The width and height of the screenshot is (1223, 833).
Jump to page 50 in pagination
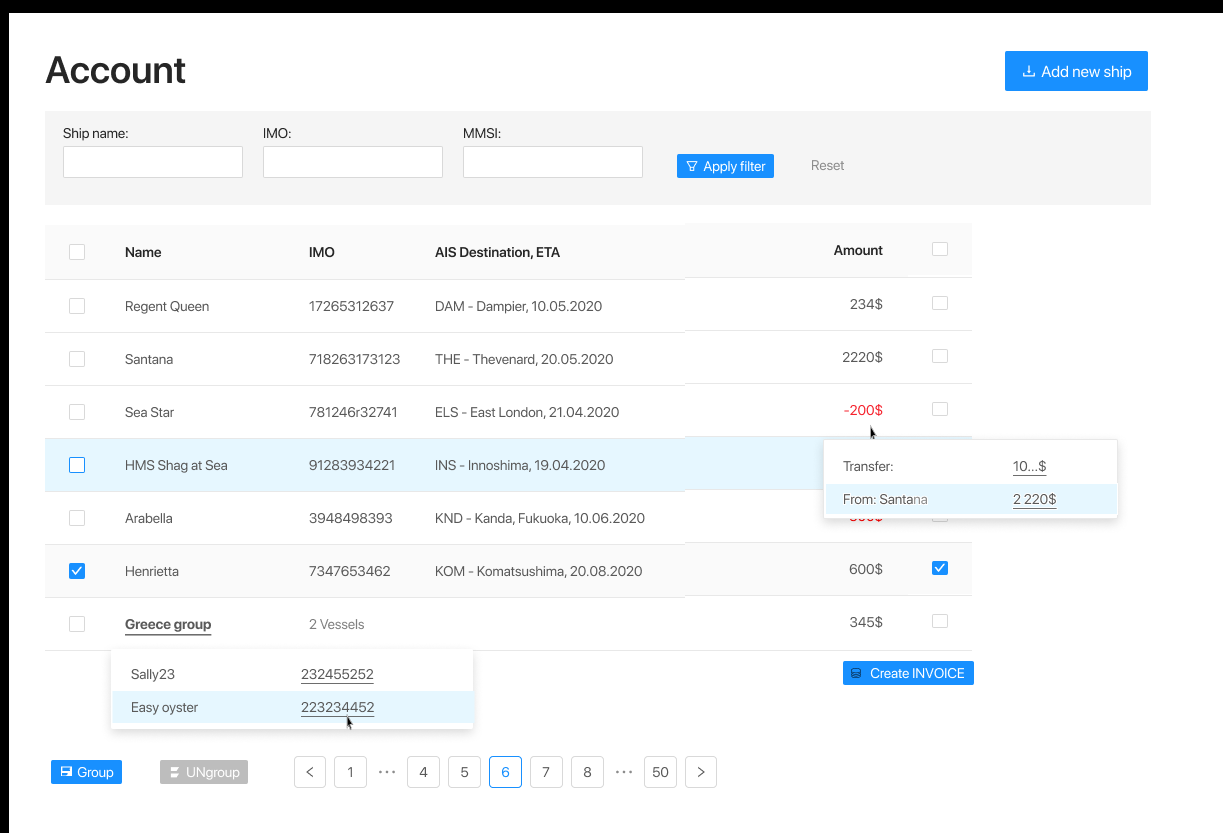click(660, 772)
